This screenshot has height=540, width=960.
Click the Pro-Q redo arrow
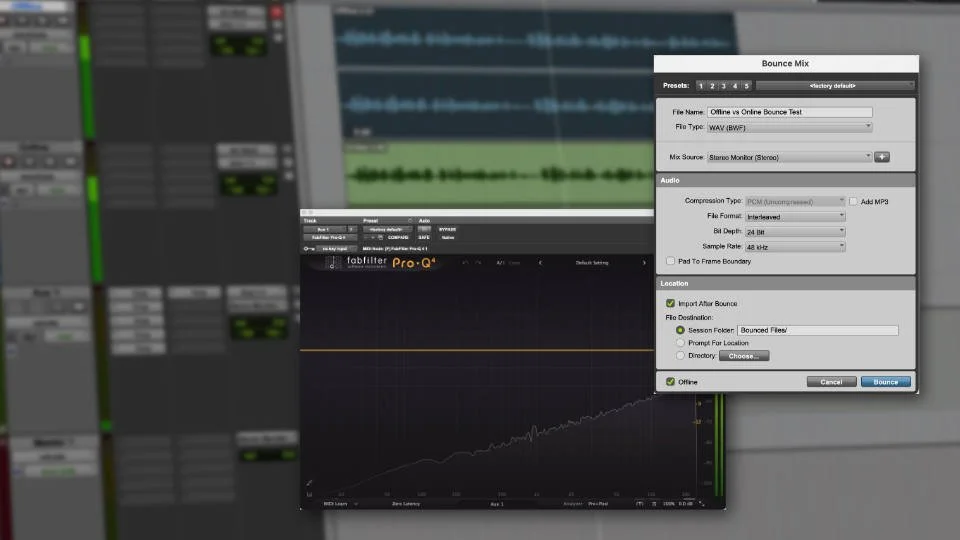click(478, 263)
